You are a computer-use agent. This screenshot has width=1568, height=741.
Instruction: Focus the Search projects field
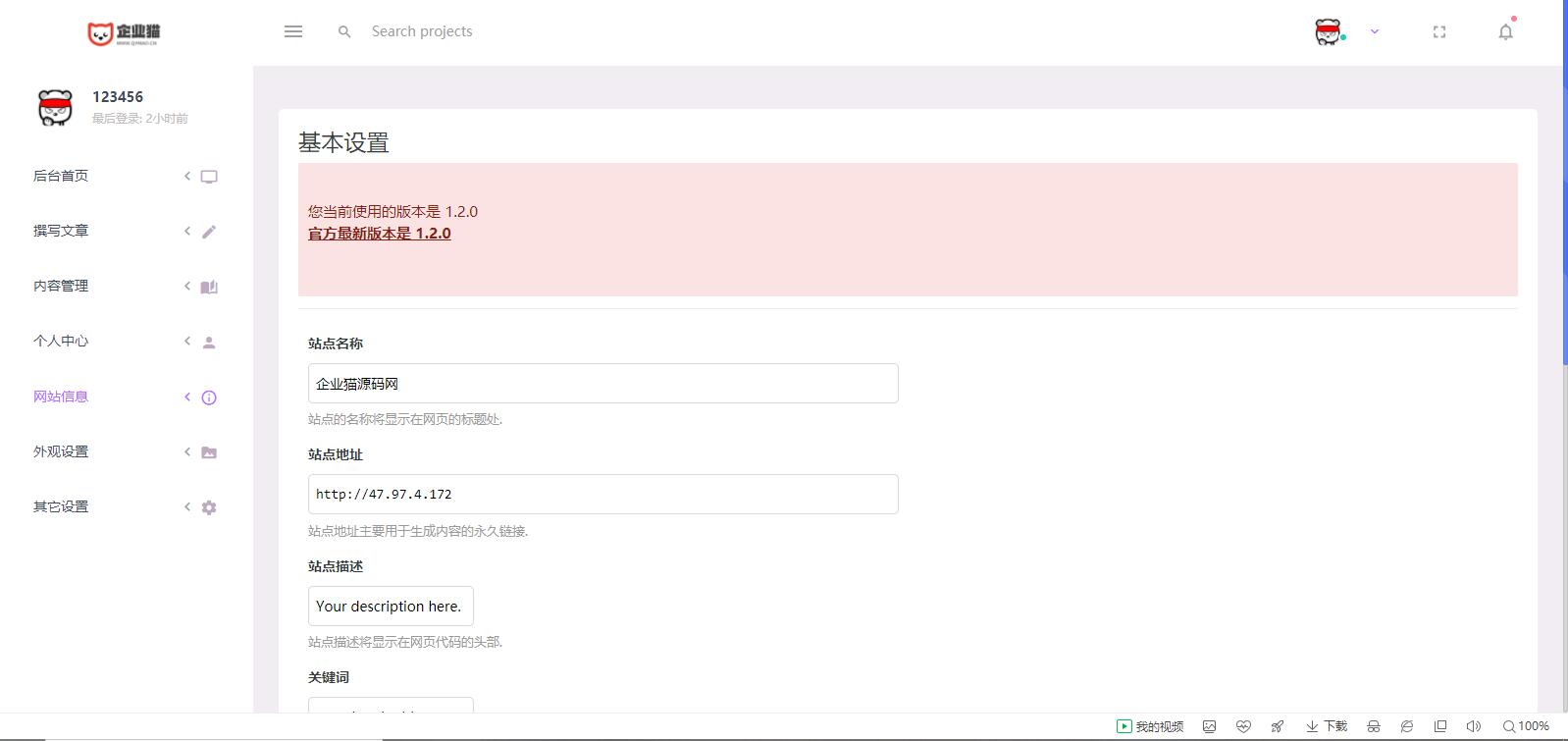click(x=422, y=31)
